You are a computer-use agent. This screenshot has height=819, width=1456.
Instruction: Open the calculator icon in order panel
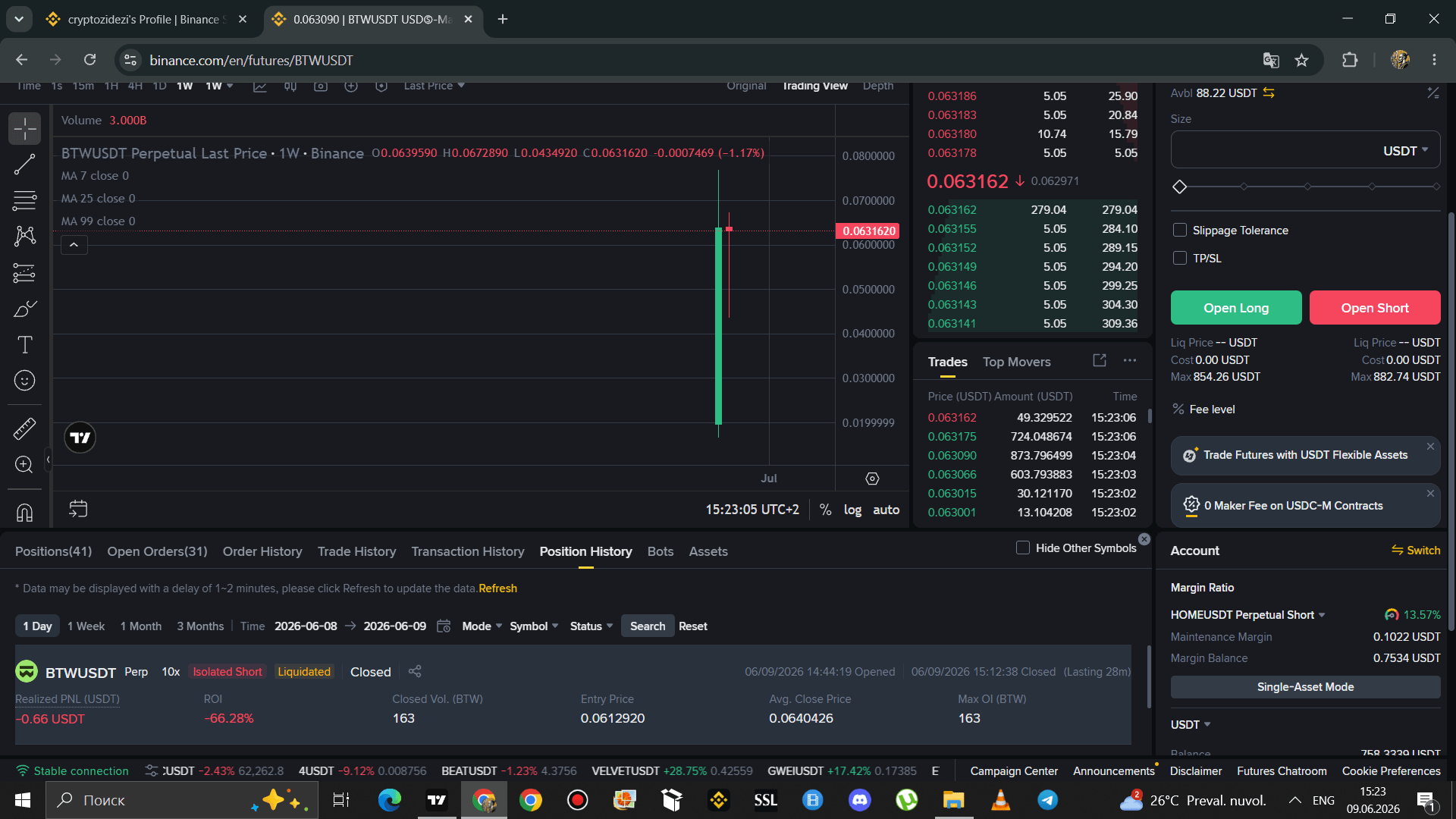click(1432, 93)
